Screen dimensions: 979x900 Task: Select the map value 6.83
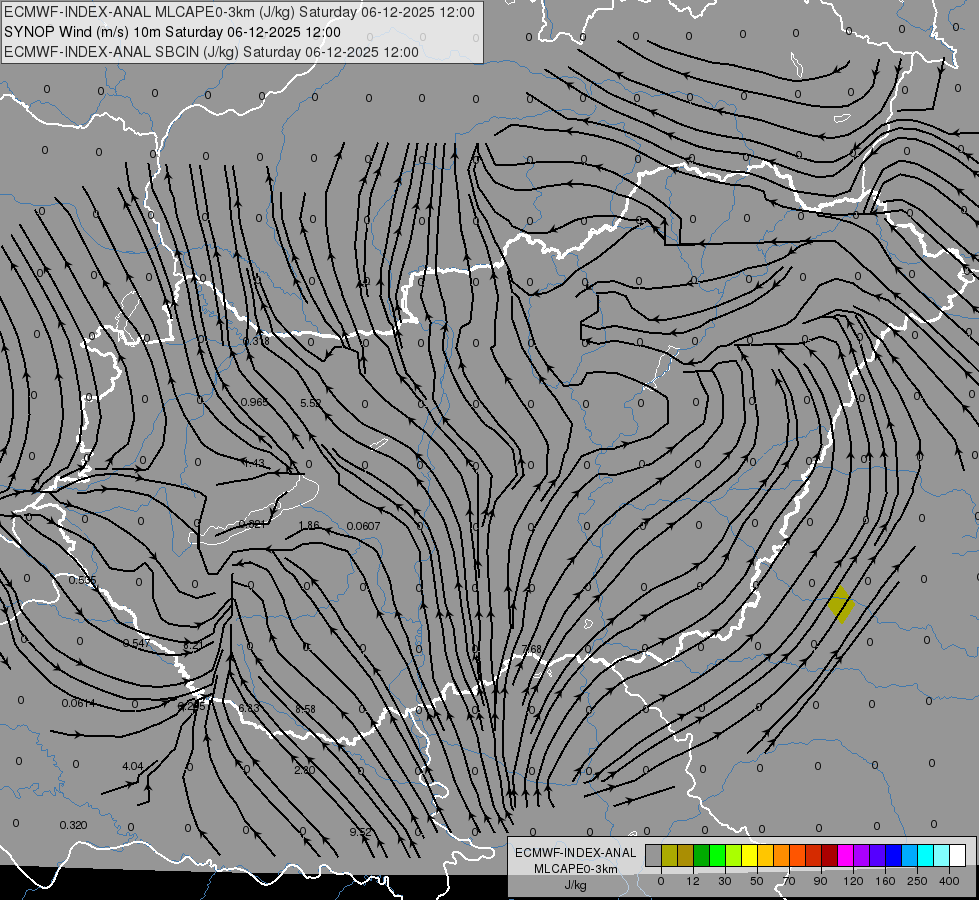coord(248,708)
